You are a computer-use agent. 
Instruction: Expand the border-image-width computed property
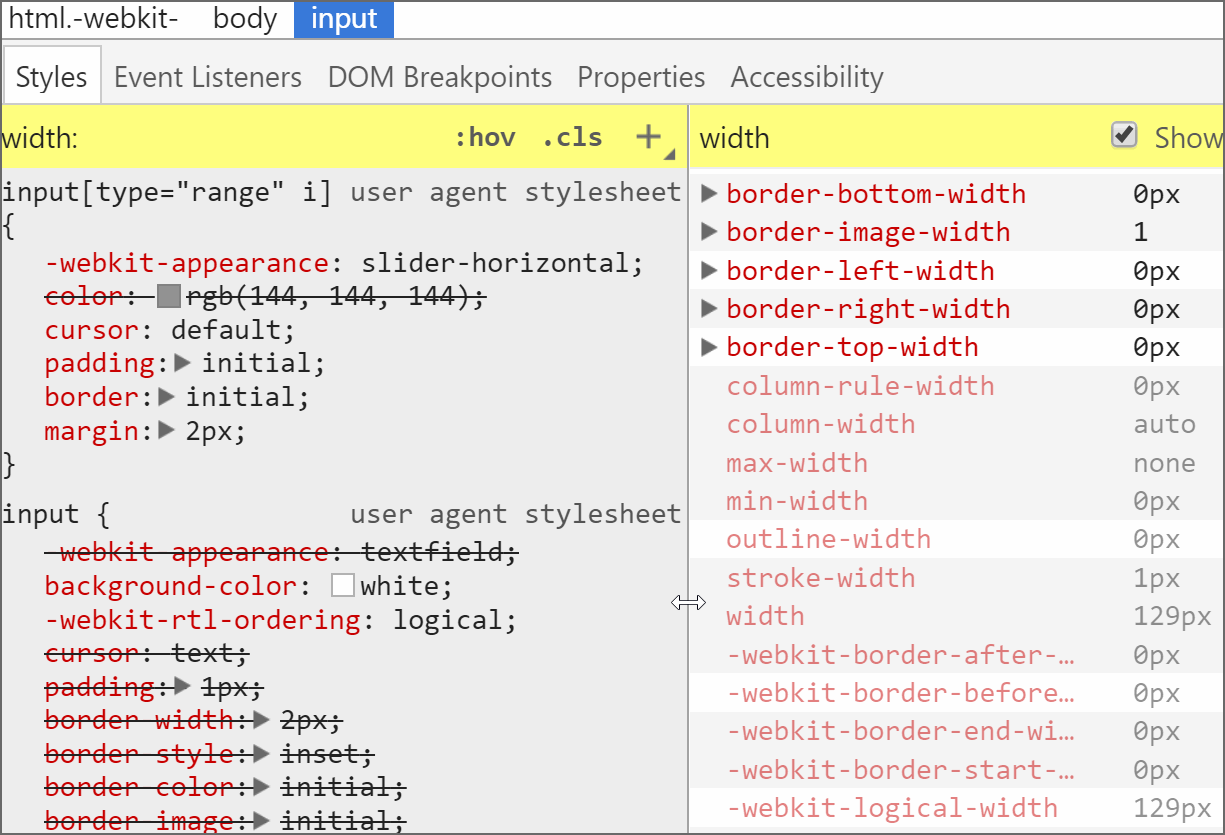710,232
